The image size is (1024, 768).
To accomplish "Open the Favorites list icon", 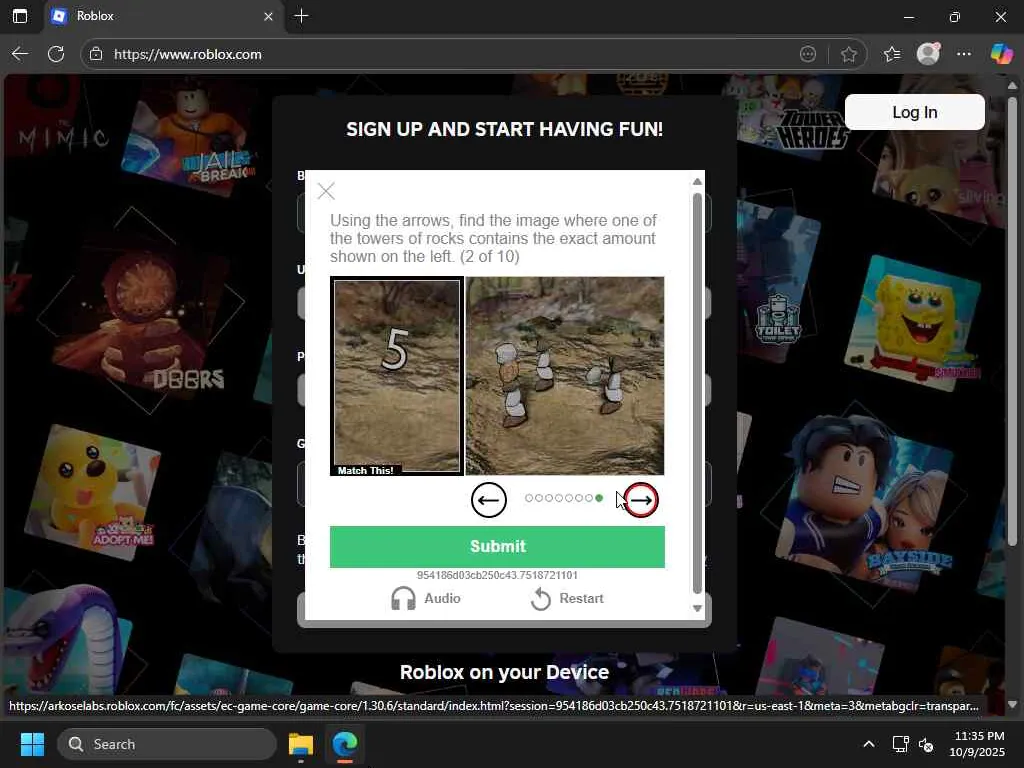I will 892,54.
